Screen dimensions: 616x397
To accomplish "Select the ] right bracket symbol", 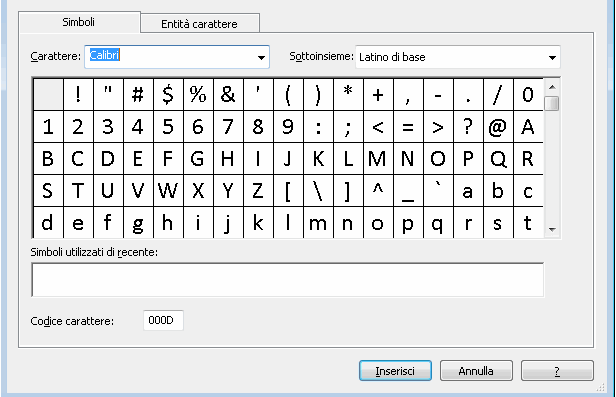I will 348,191.
